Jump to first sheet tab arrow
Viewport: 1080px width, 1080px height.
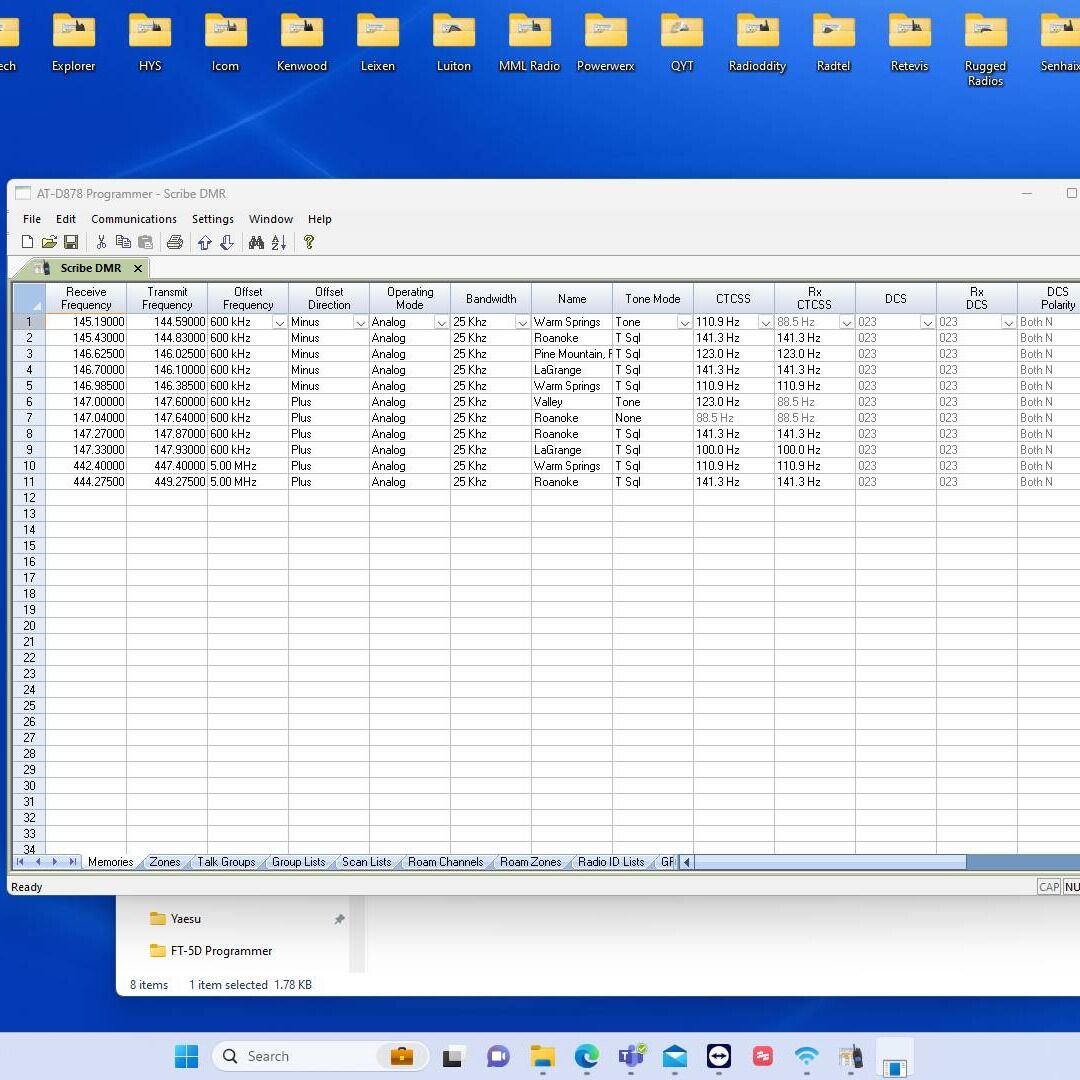tap(20, 862)
